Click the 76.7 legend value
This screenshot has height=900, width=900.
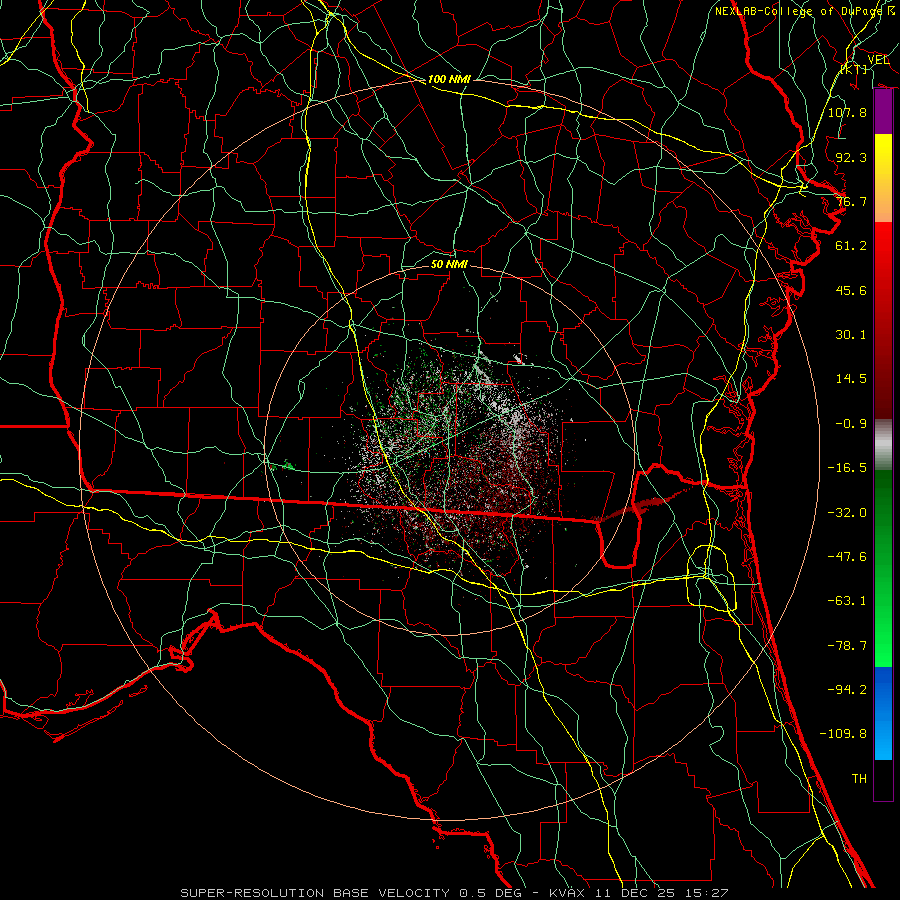(x=851, y=201)
